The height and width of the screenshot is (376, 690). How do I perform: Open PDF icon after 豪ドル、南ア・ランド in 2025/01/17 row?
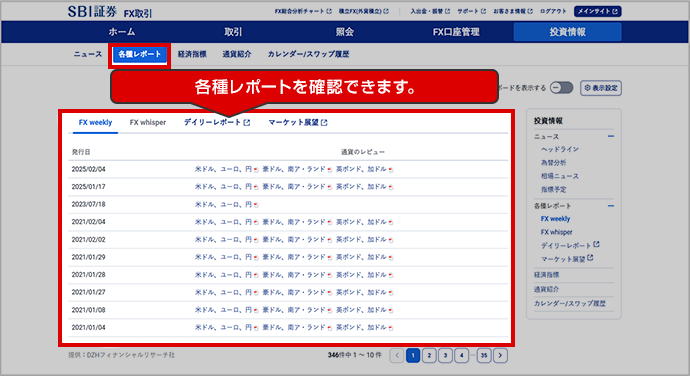pyautogui.click(x=330, y=187)
